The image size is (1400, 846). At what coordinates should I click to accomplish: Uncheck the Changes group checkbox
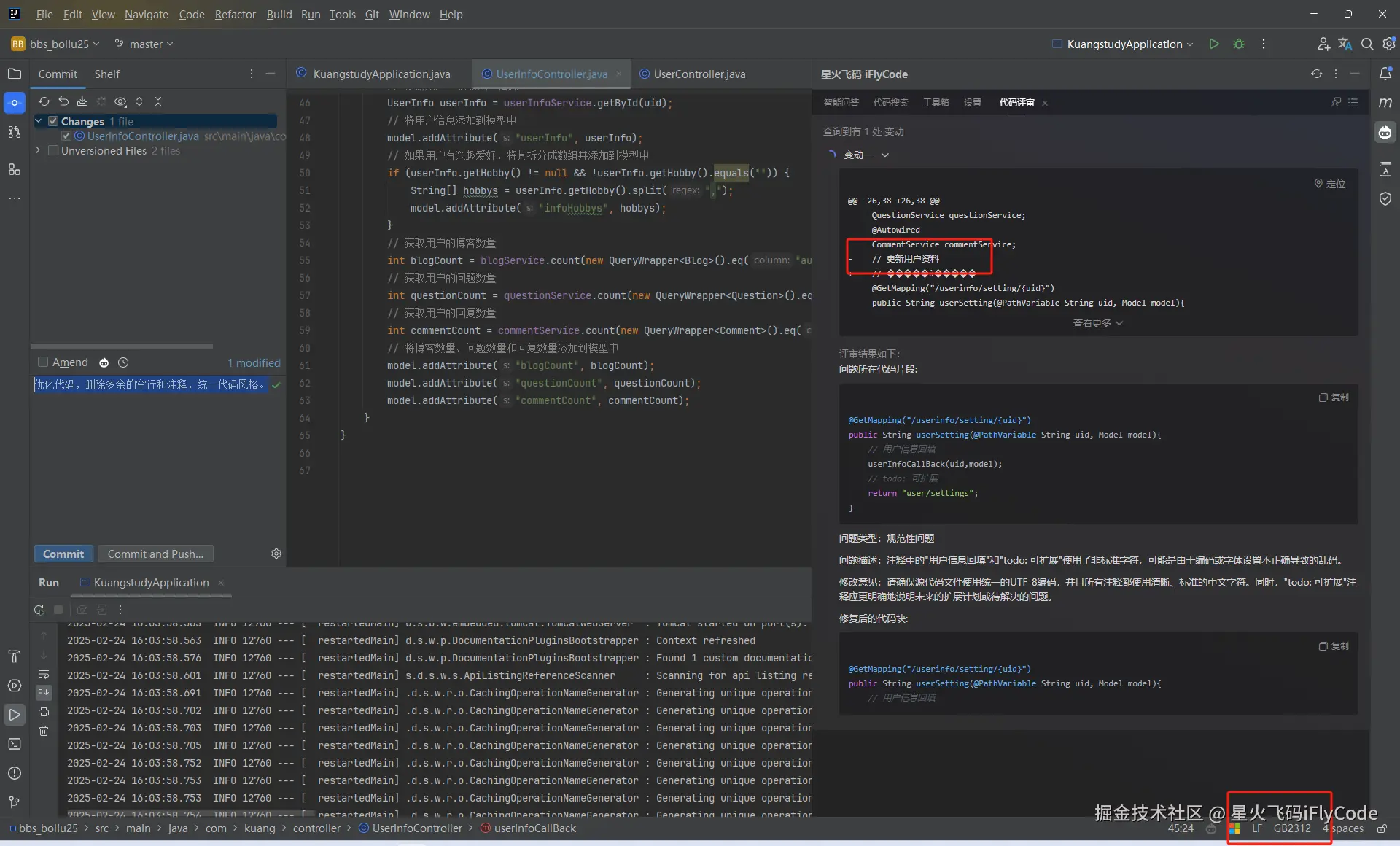coord(53,121)
